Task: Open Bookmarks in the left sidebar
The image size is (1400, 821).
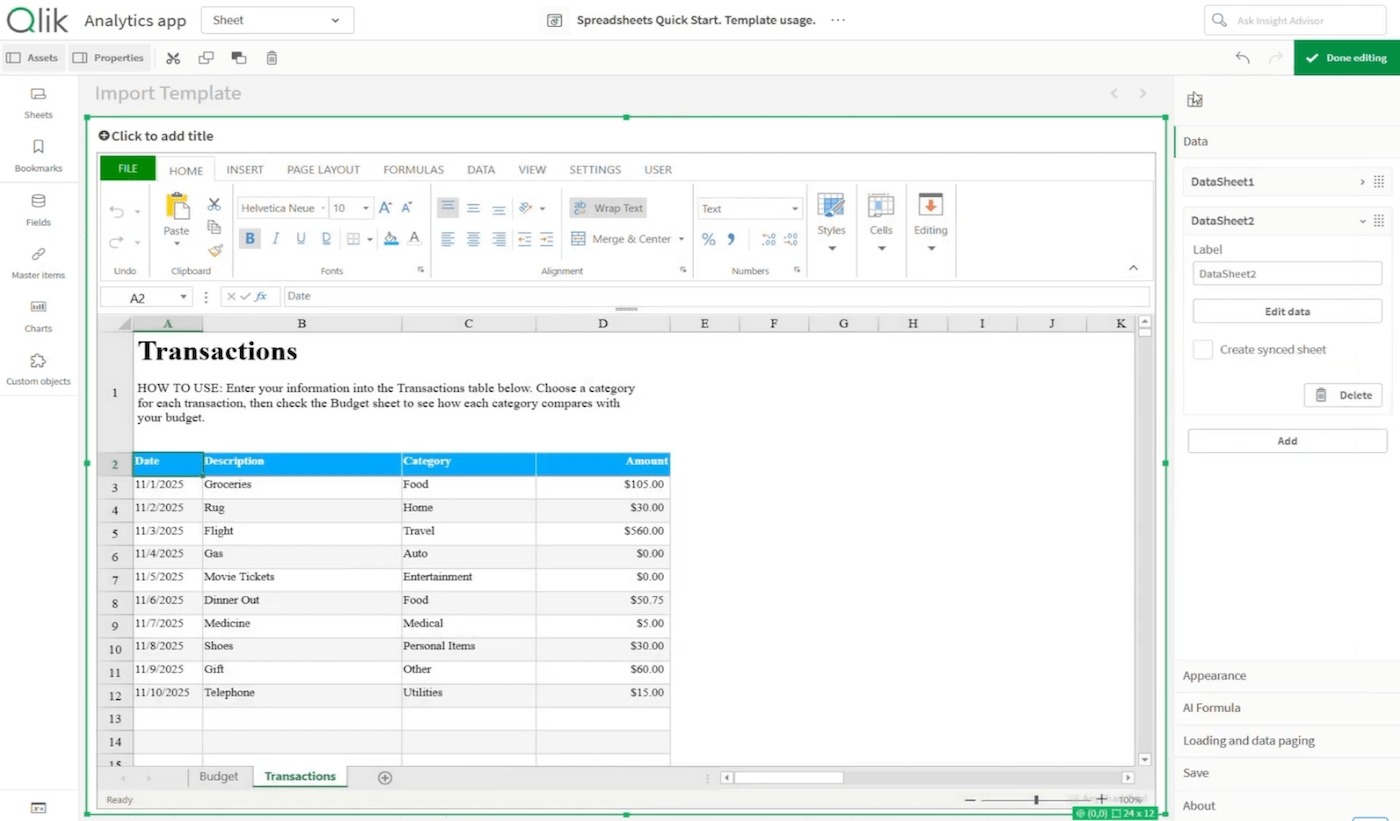Action: pos(38,156)
